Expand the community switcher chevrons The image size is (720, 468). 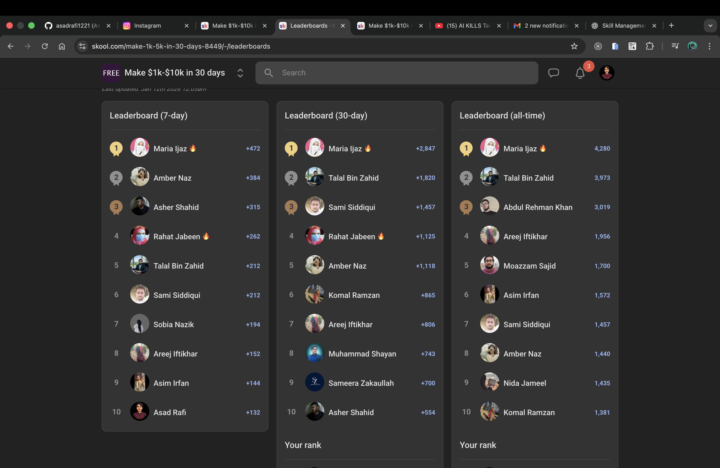[x=240, y=73]
